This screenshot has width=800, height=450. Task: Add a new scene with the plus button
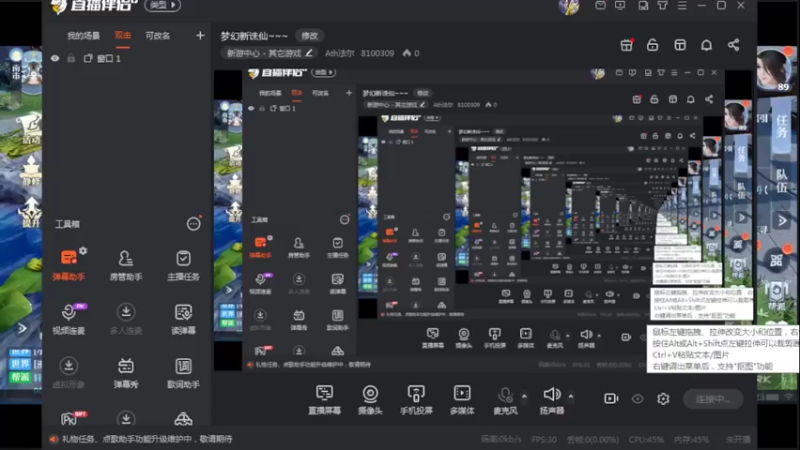pos(200,35)
